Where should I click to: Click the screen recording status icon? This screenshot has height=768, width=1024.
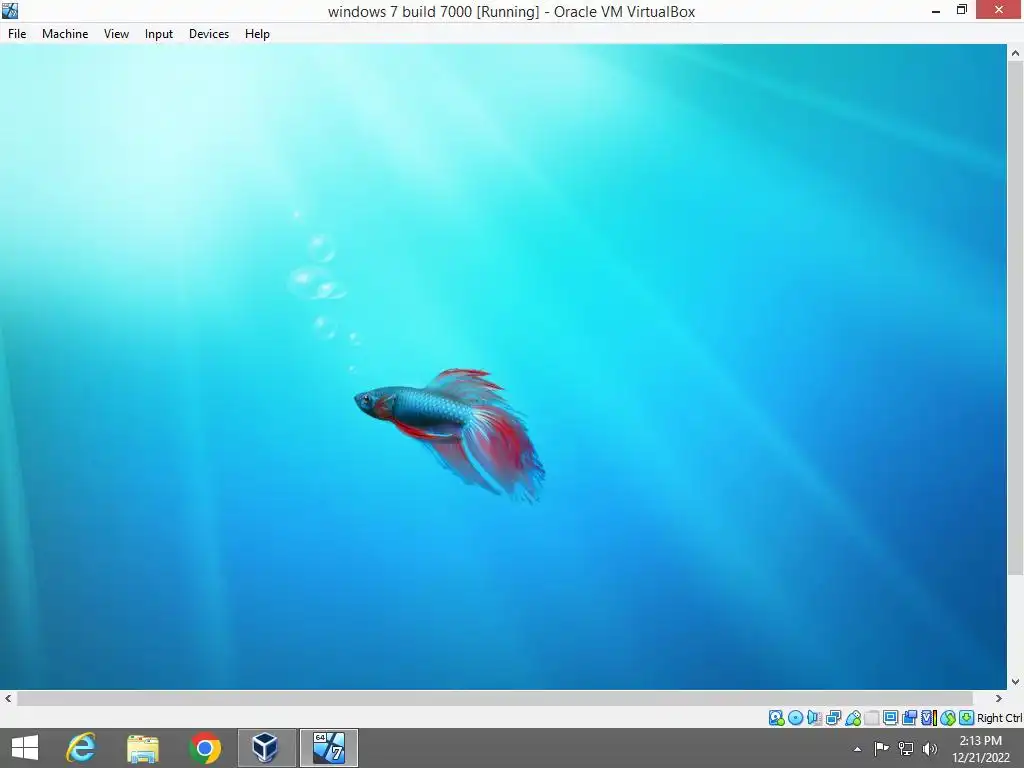(x=910, y=718)
